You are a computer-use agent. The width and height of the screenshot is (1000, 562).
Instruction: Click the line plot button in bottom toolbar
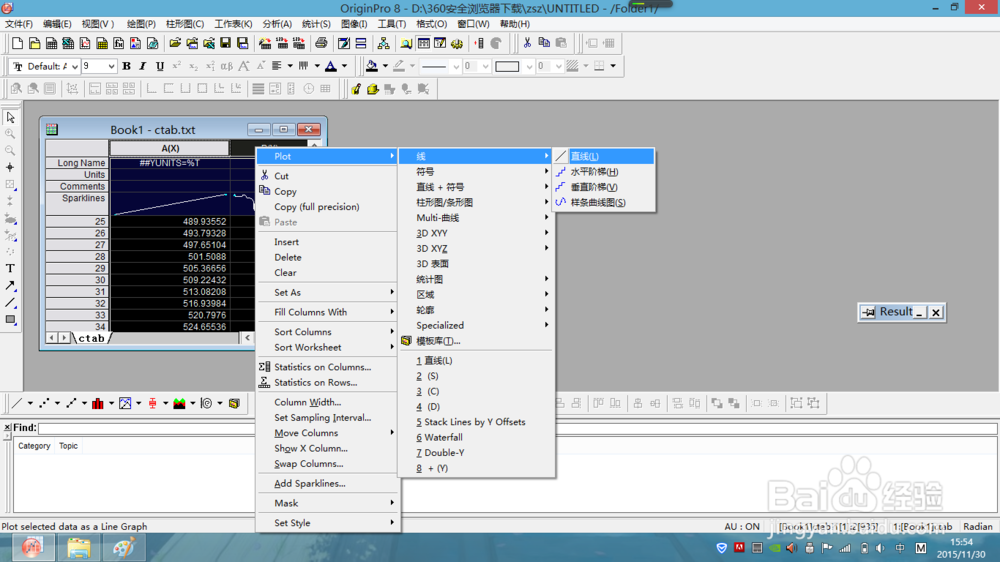17,403
